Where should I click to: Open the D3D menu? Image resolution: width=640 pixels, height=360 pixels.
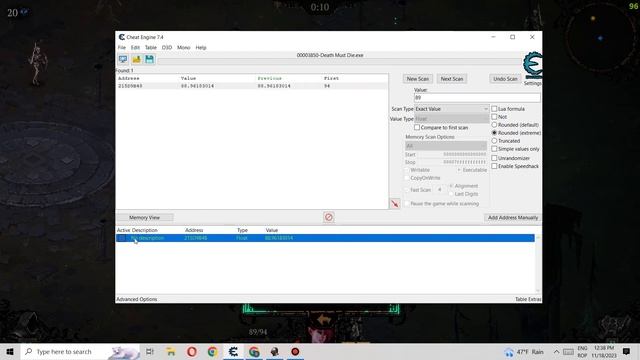167,47
